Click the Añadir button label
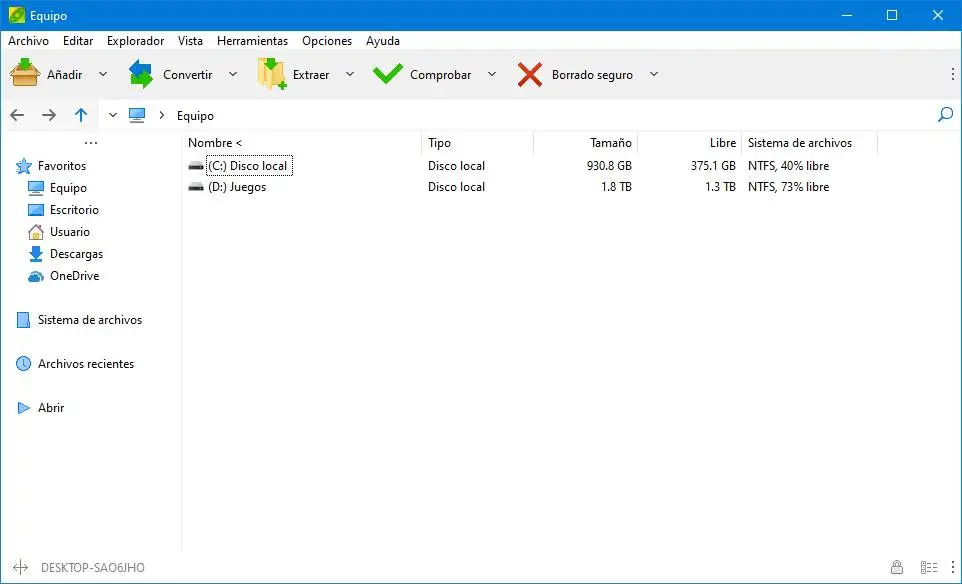Screen dimensions: 962x584 tap(64, 75)
